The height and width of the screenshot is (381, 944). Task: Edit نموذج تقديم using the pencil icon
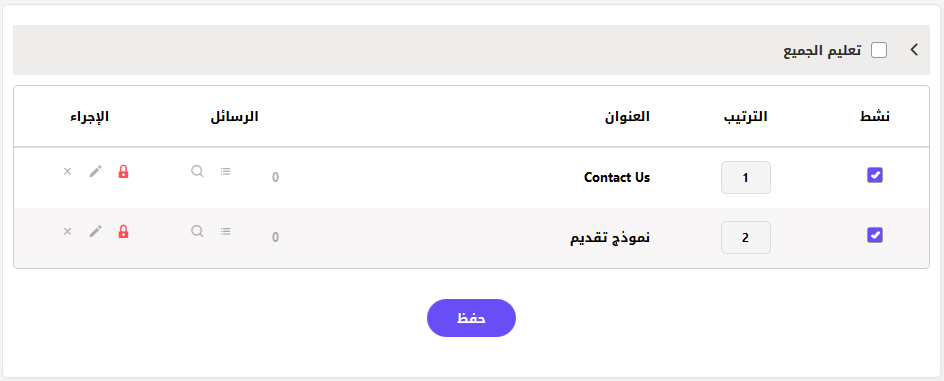(x=96, y=231)
